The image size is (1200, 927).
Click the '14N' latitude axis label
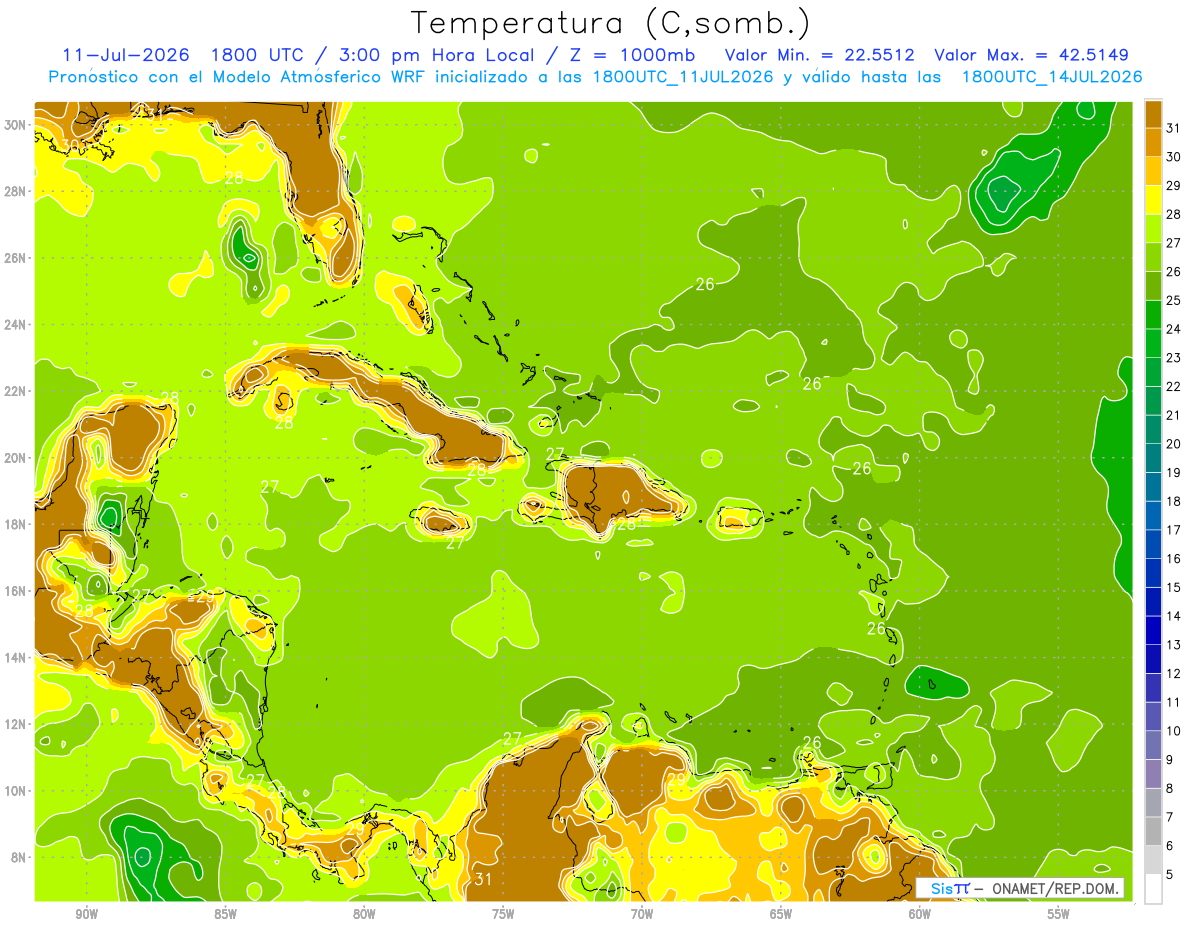pos(16,658)
